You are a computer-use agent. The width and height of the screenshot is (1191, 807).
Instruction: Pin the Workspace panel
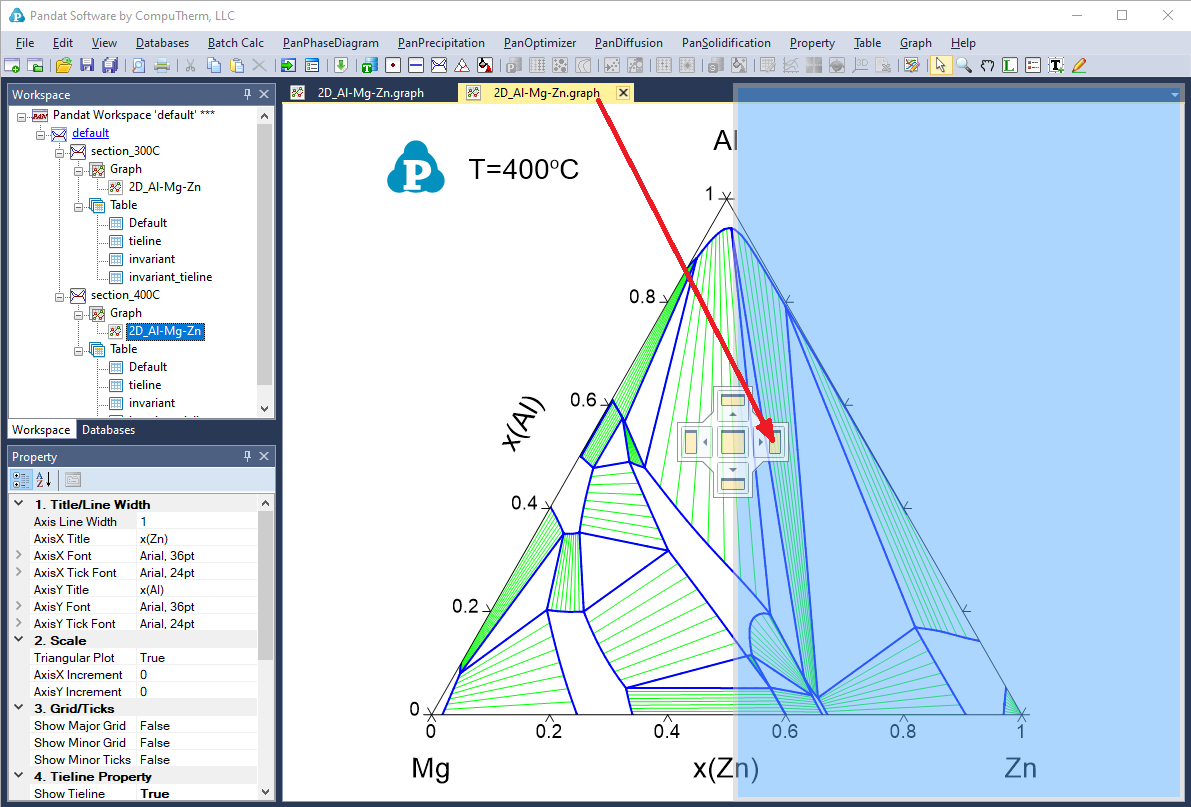(x=248, y=94)
